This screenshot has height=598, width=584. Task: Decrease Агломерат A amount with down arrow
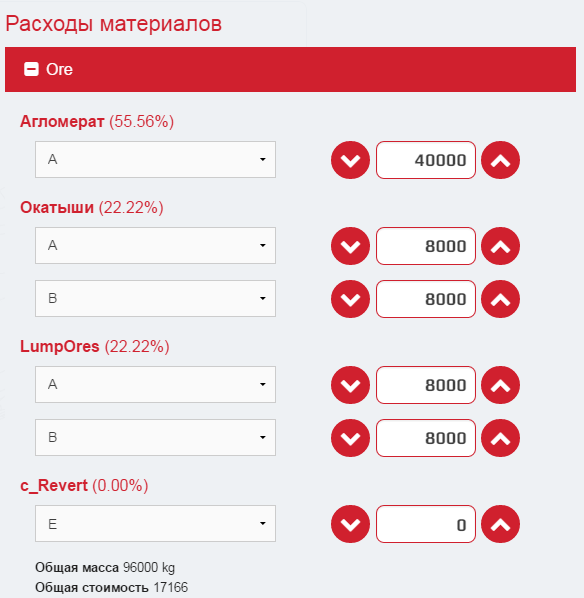pyautogui.click(x=350, y=160)
